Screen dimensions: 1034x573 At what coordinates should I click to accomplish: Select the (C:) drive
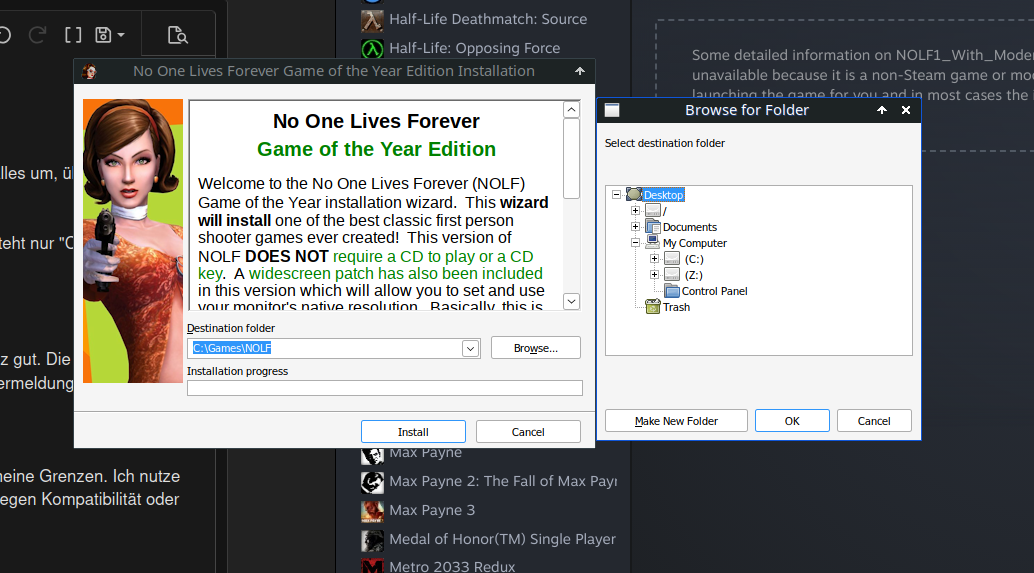pyautogui.click(x=694, y=259)
